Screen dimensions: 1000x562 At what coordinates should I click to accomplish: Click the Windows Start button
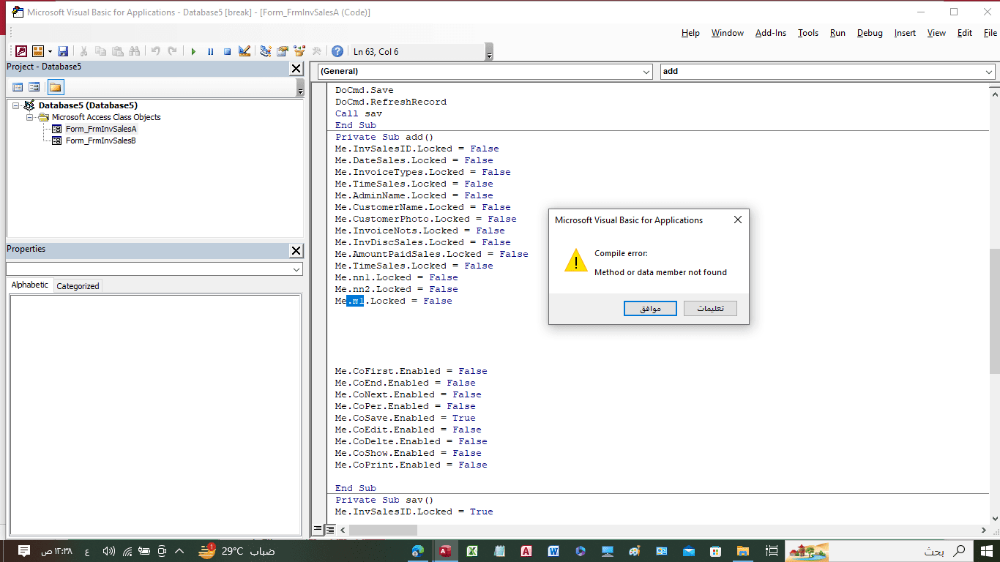point(987,551)
